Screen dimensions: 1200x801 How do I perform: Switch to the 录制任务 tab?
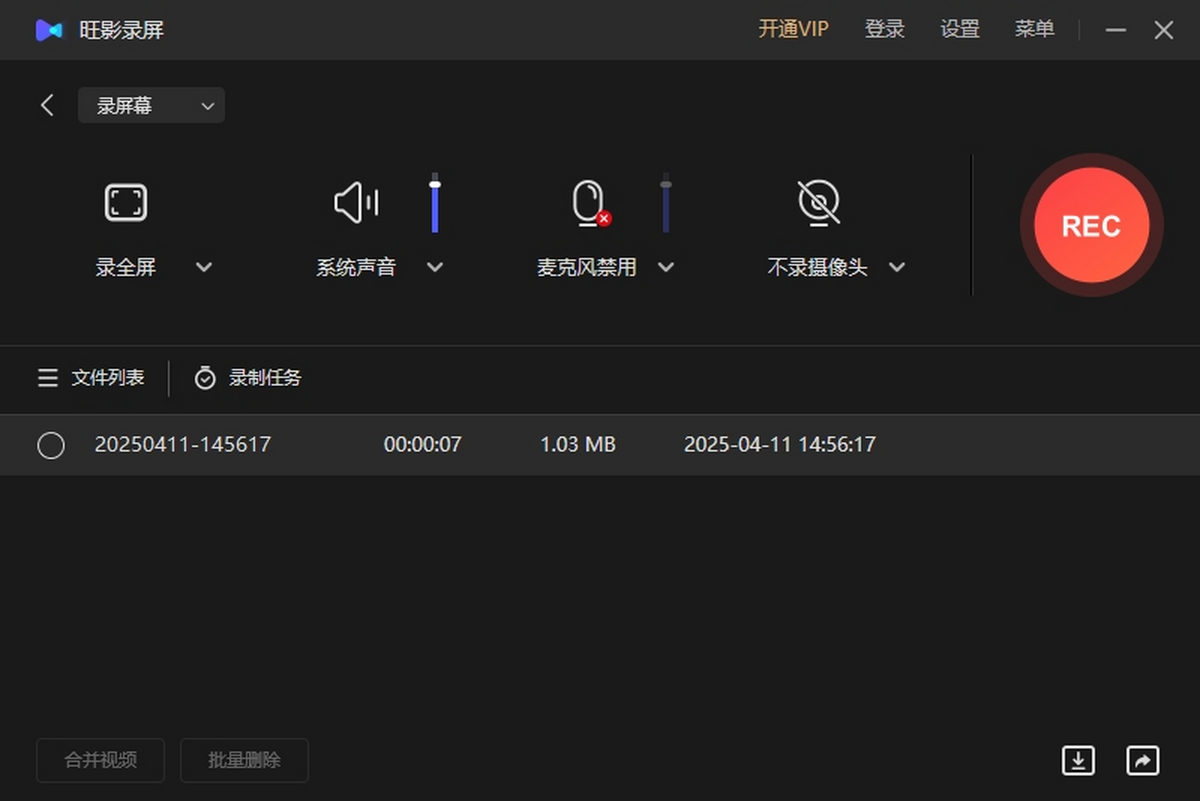point(248,378)
